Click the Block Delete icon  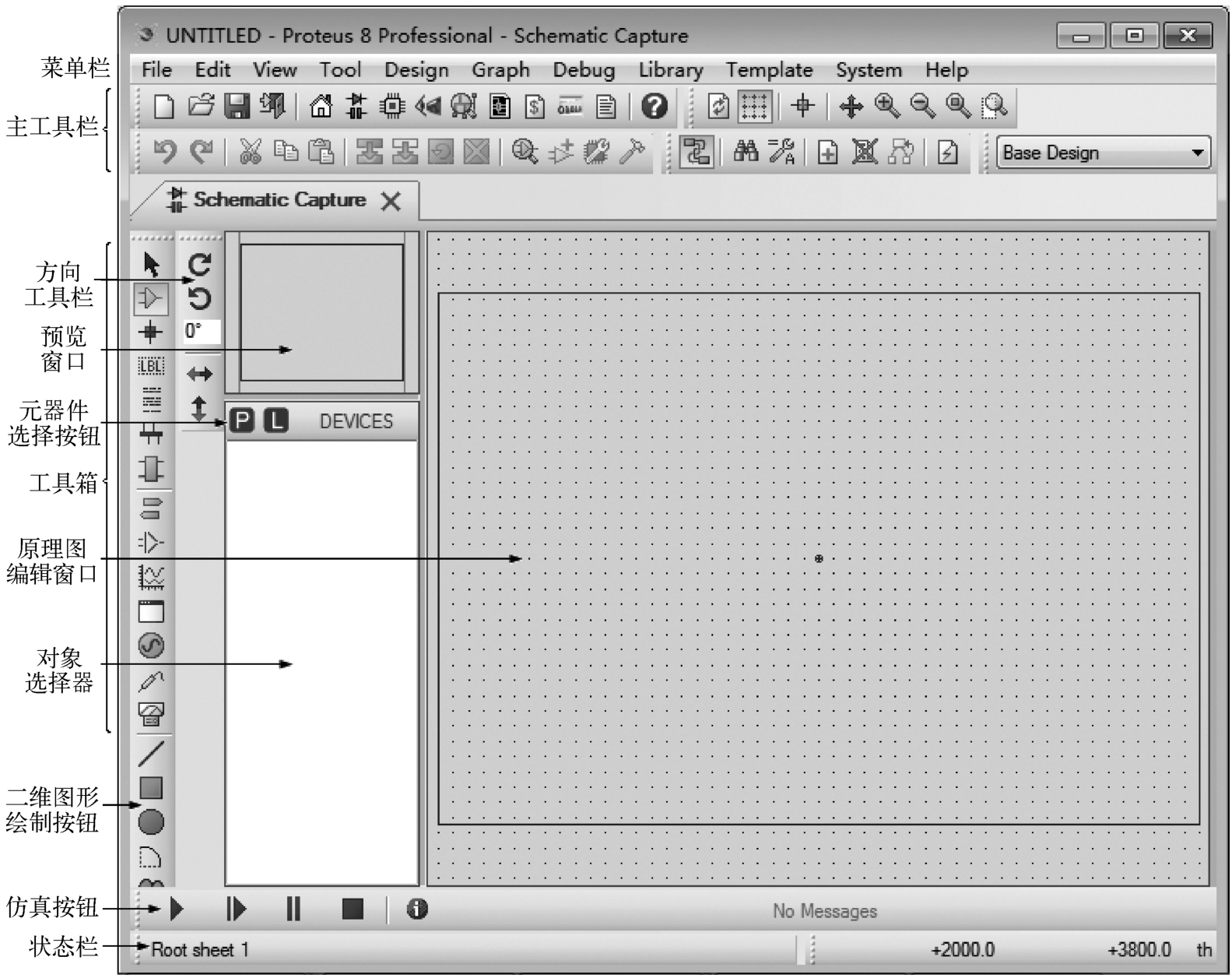tap(476, 152)
